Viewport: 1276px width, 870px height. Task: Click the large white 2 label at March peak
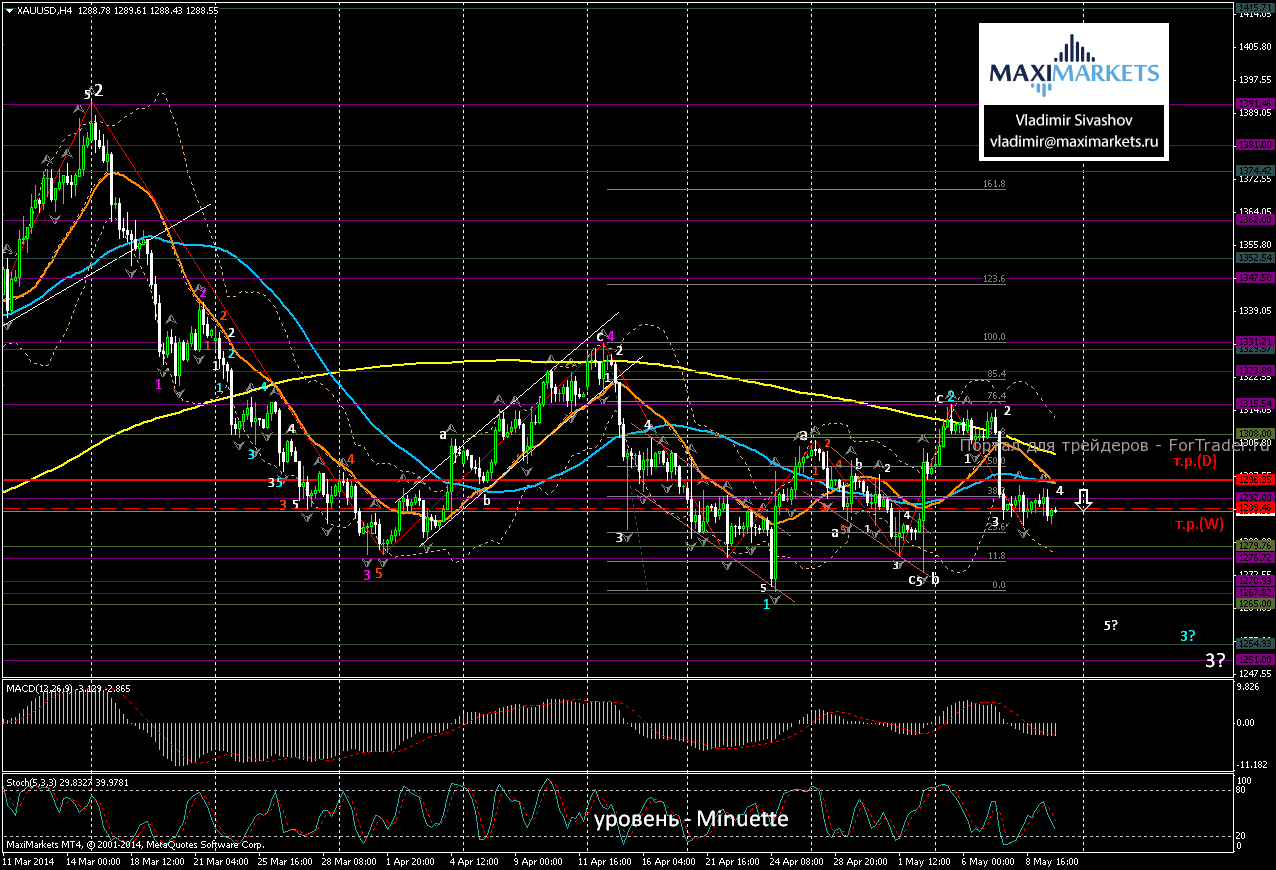98,90
